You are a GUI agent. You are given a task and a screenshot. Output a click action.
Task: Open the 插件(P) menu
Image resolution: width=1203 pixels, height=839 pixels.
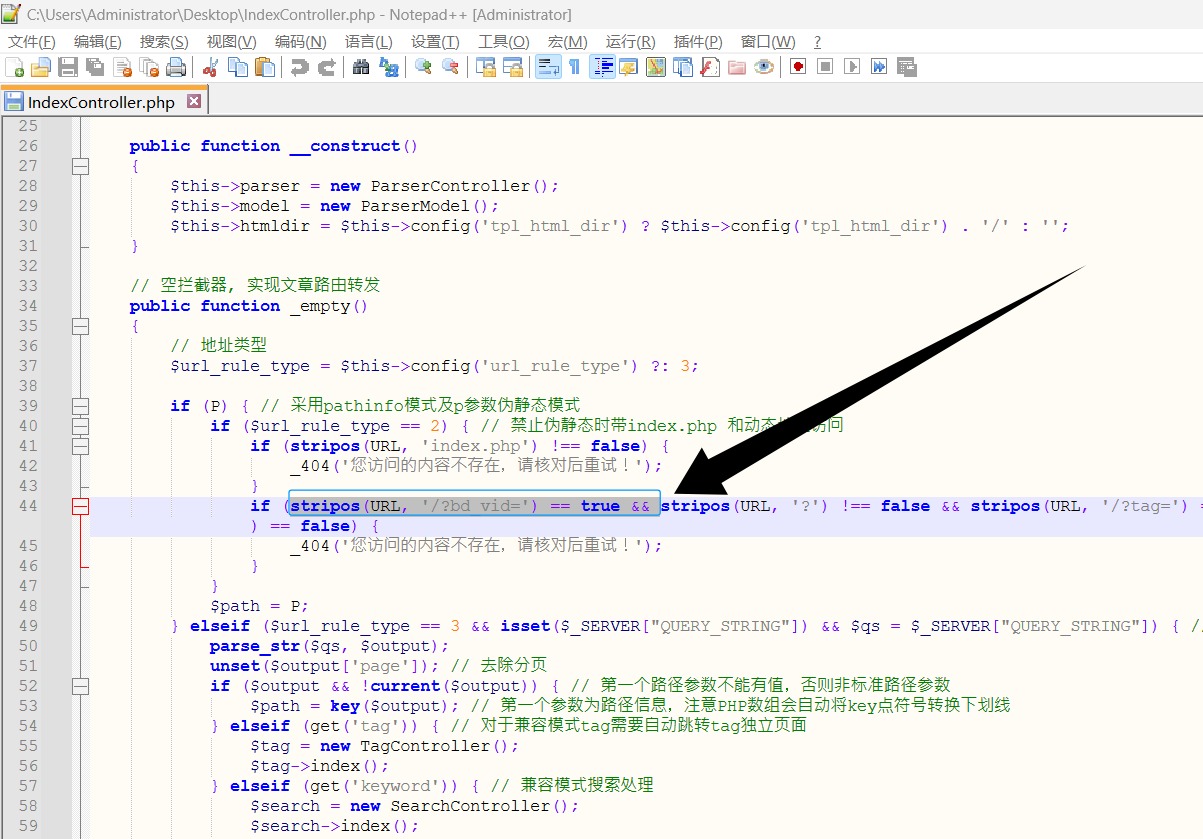point(698,41)
